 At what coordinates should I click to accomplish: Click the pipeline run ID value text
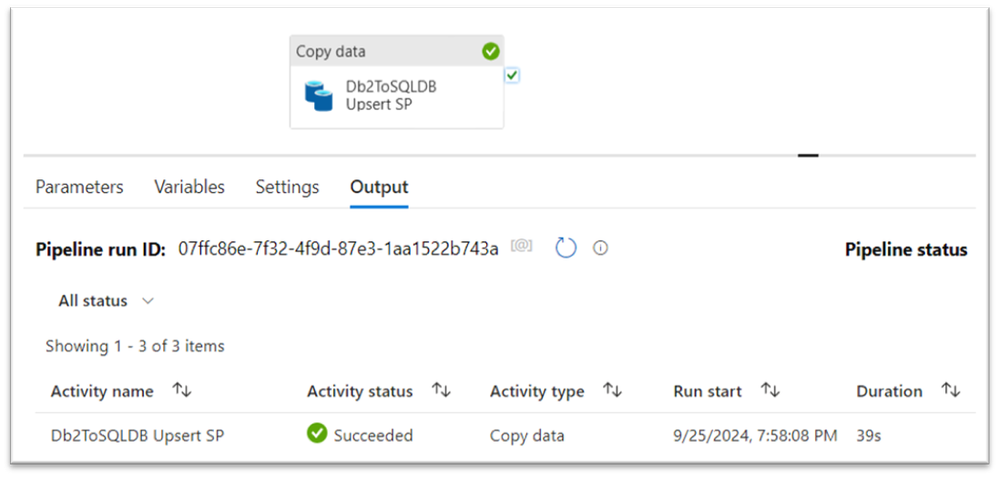click(338, 249)
